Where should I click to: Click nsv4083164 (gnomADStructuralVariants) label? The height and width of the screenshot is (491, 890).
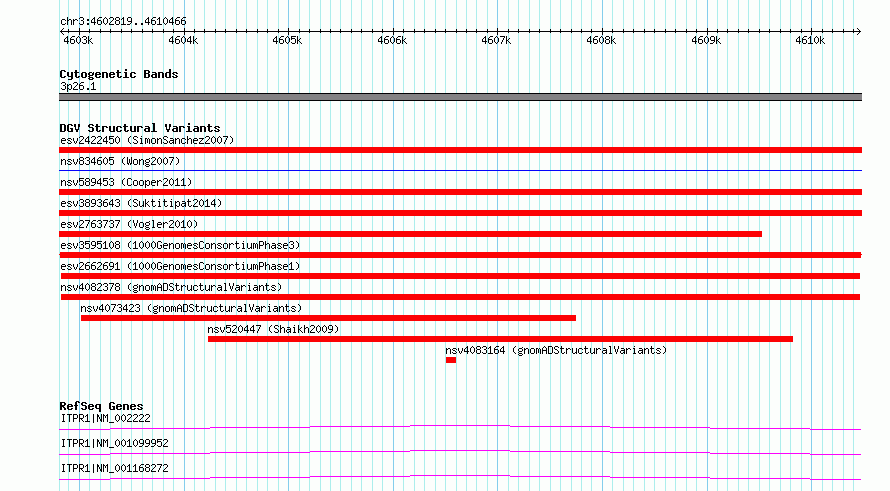(556, 350)
